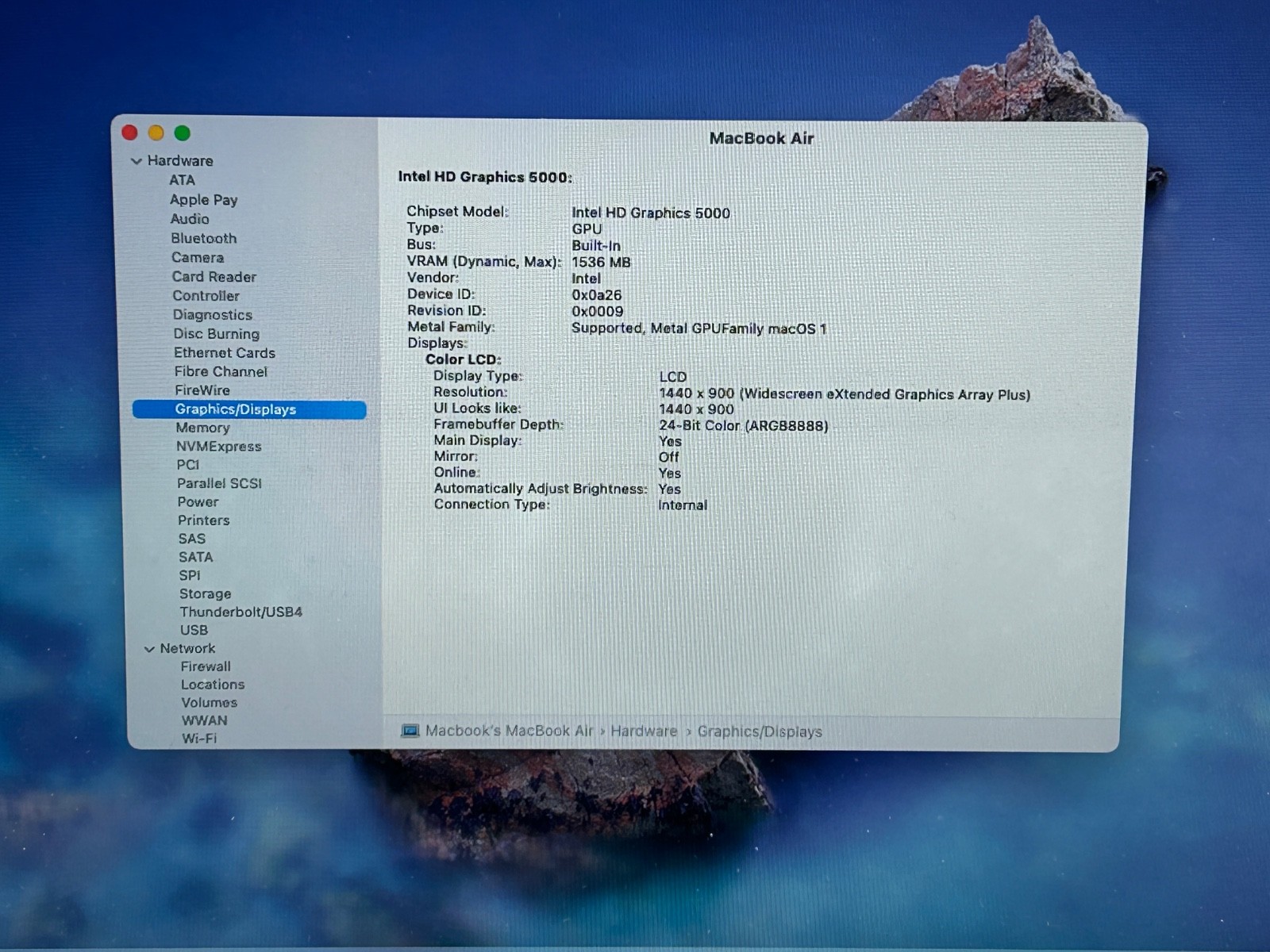Collapse the Hardware section chevron
Viewport: 1270px width, 952px height.
click(137, 161)
